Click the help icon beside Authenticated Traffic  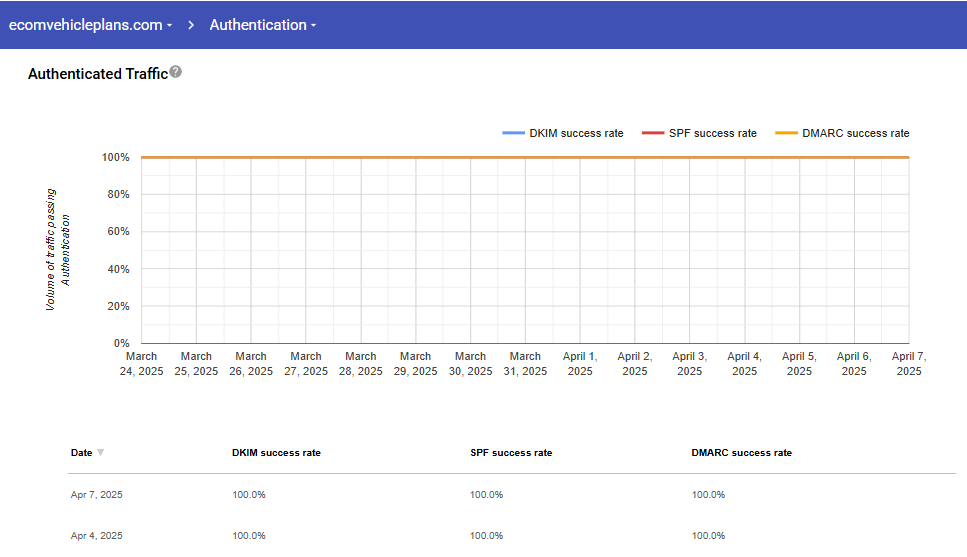pos(176,72)
